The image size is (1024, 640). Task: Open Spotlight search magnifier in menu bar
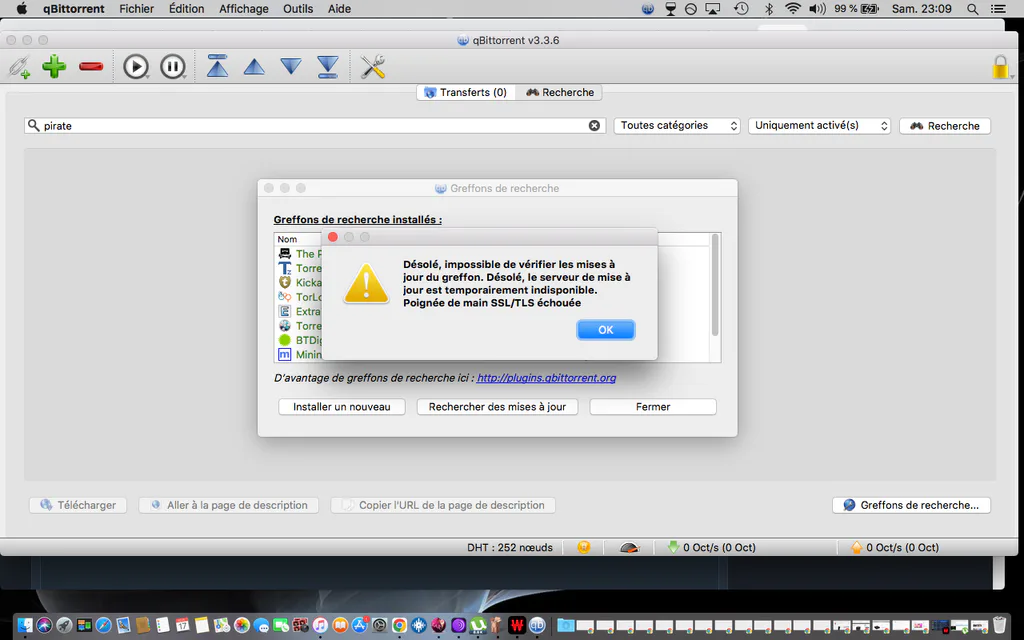click(x=972, y=8)
